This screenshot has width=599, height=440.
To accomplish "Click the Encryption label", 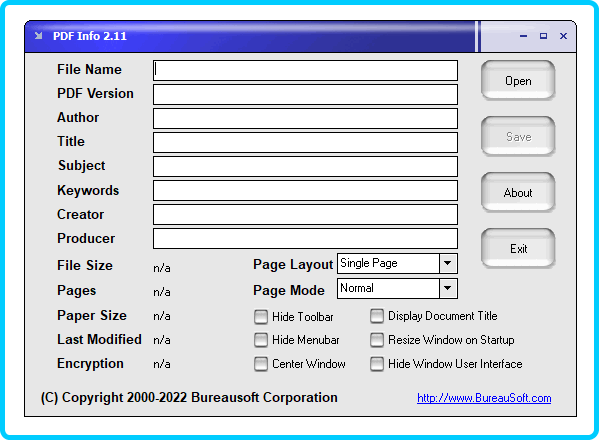I will pyautogui.click(x=90, y=364).
